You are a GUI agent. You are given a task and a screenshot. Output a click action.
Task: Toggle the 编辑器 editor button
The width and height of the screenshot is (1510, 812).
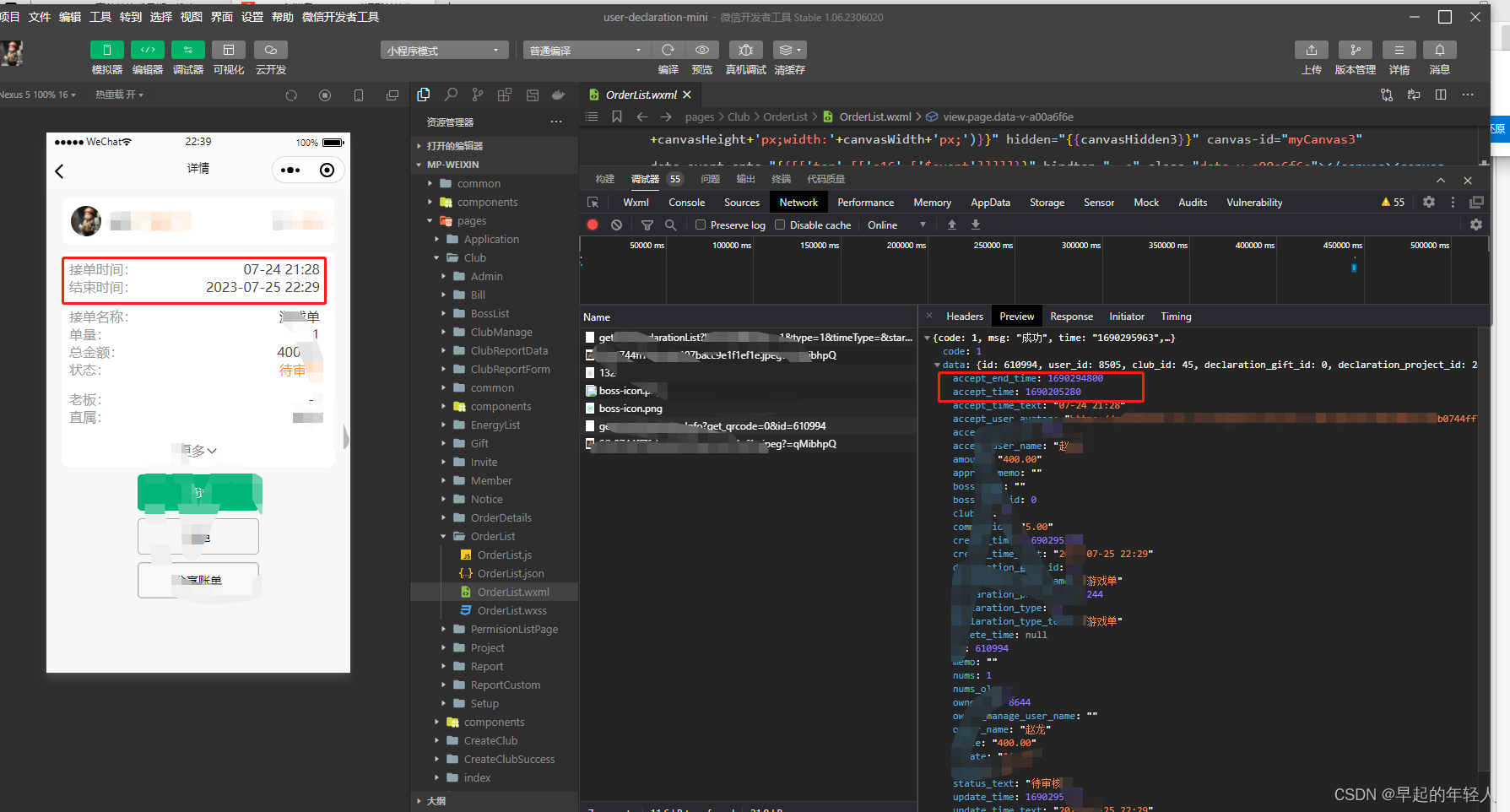148,50
